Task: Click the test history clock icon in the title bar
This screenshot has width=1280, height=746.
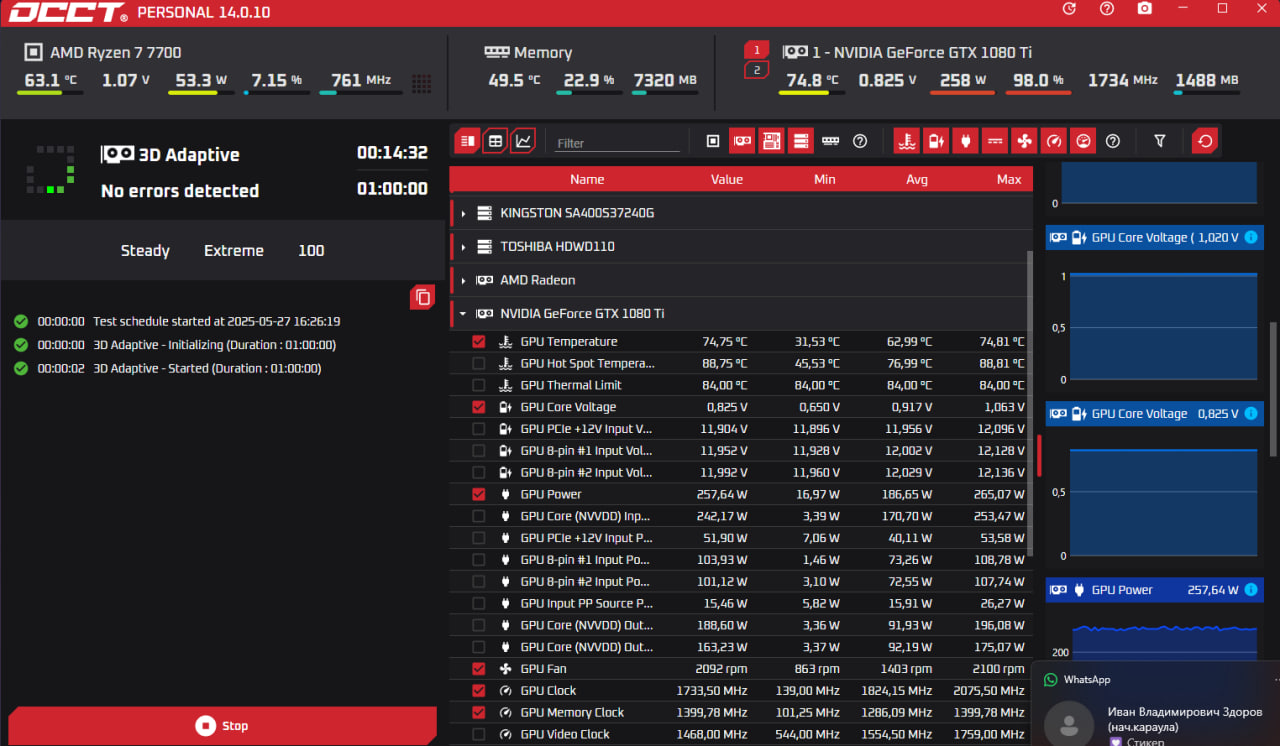Action: [1069, 8]
